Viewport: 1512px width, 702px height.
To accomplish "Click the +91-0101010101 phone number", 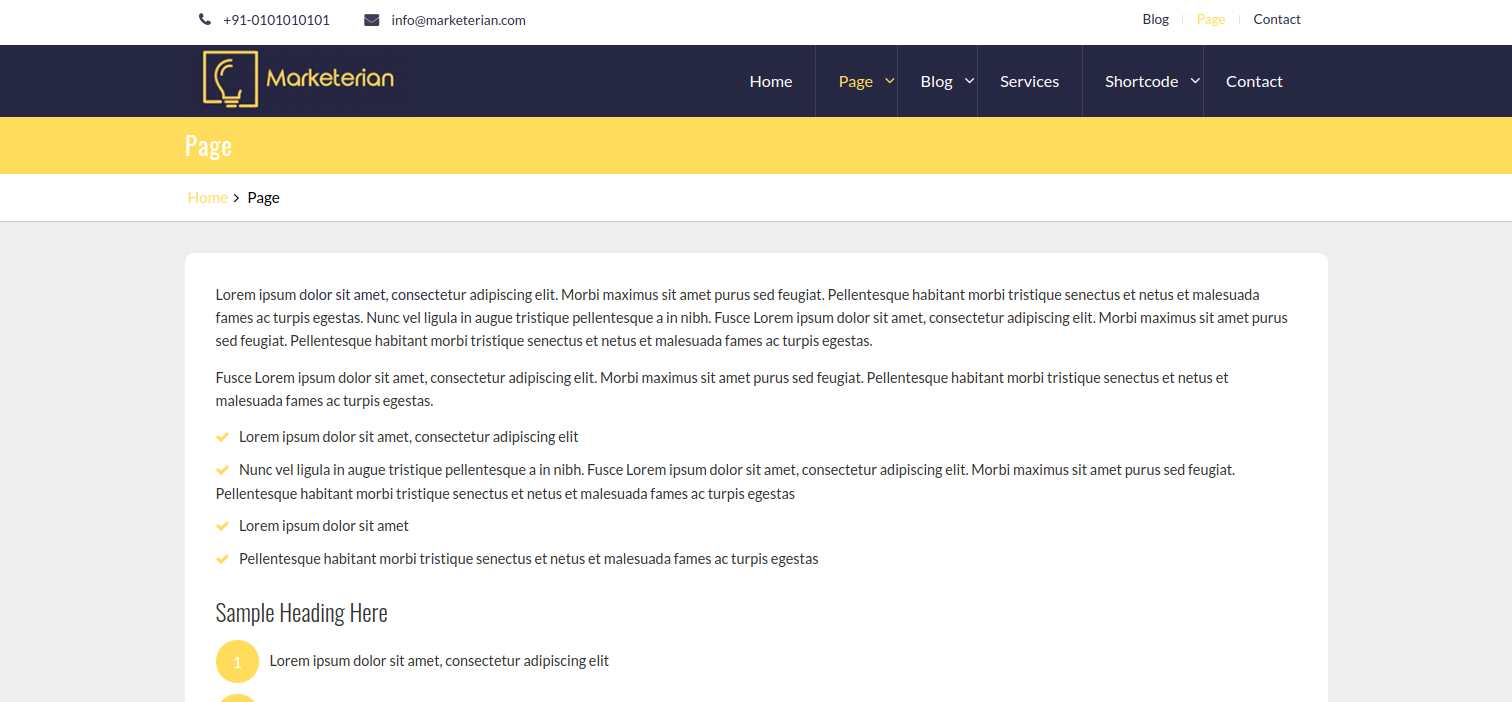I will coord(276,20).
